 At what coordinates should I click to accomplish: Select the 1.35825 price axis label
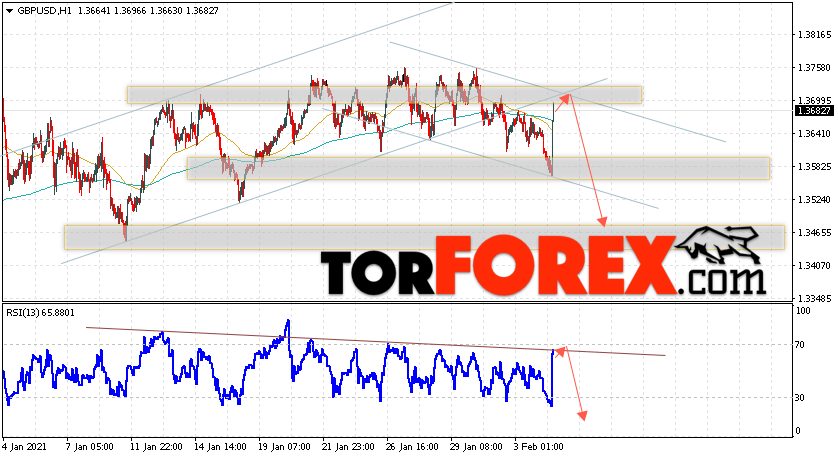click(814, 167)
